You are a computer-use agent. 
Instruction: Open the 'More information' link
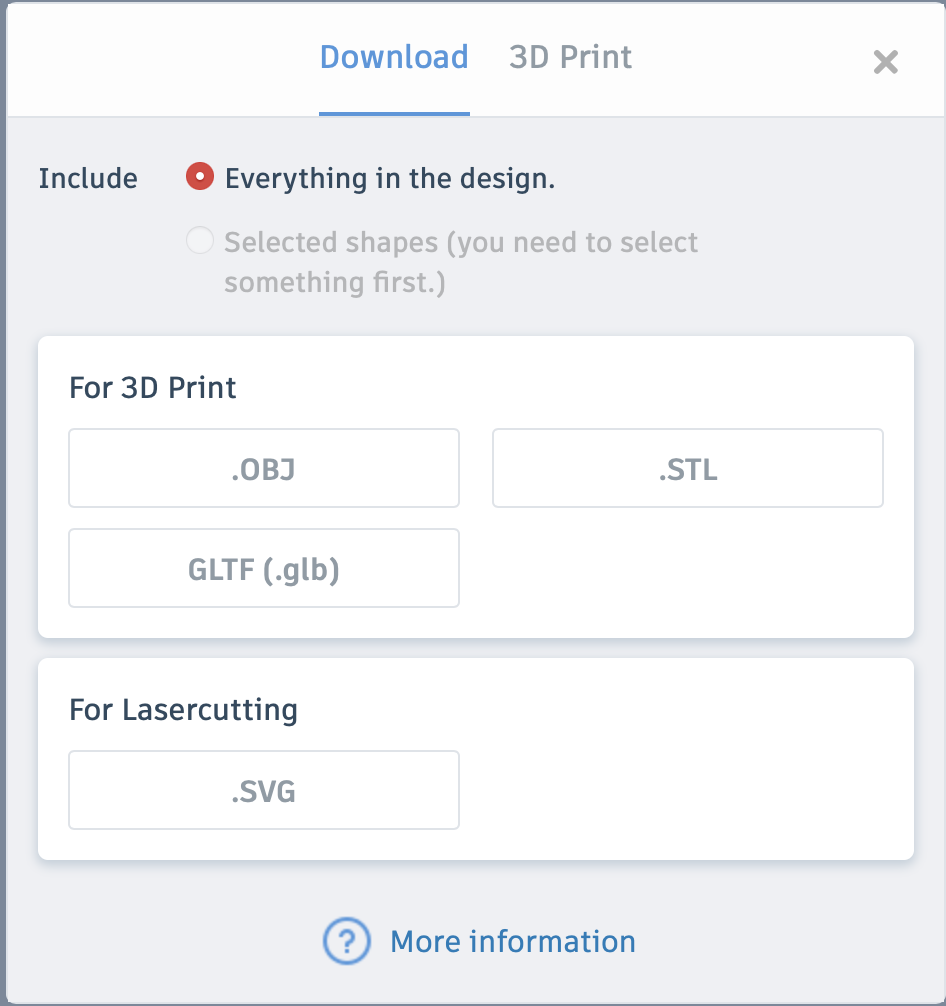512,941
